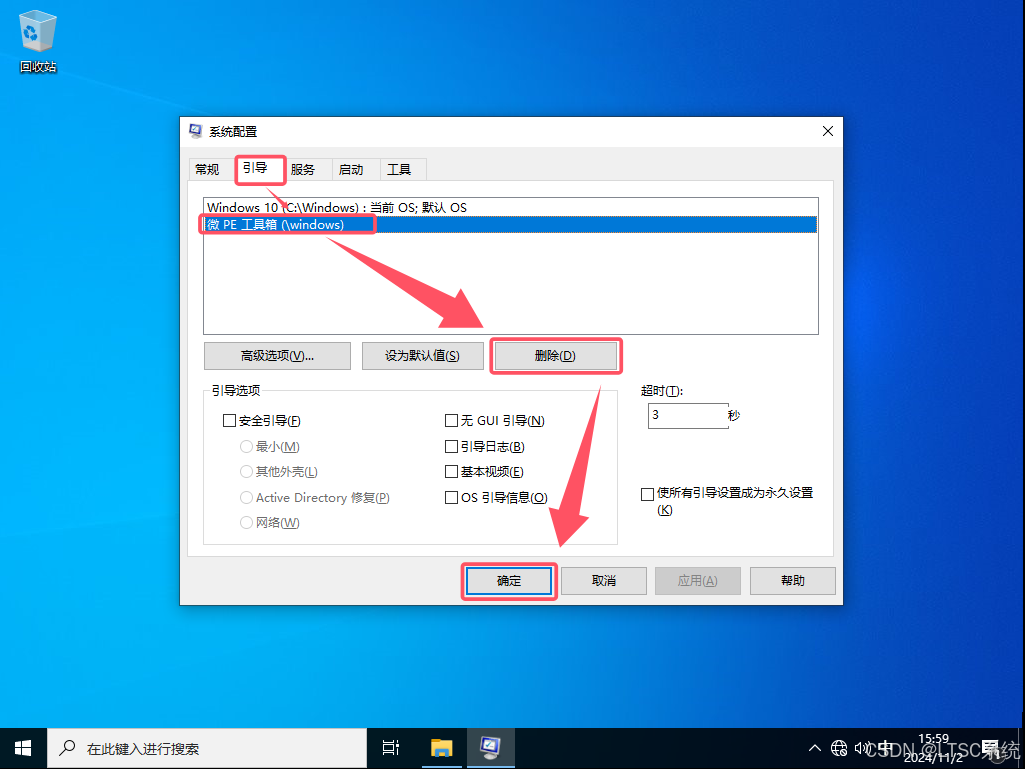This screenshot has height=769, width=1025.
Task: Switch to the 工具 tab
Action: point(399,169)
